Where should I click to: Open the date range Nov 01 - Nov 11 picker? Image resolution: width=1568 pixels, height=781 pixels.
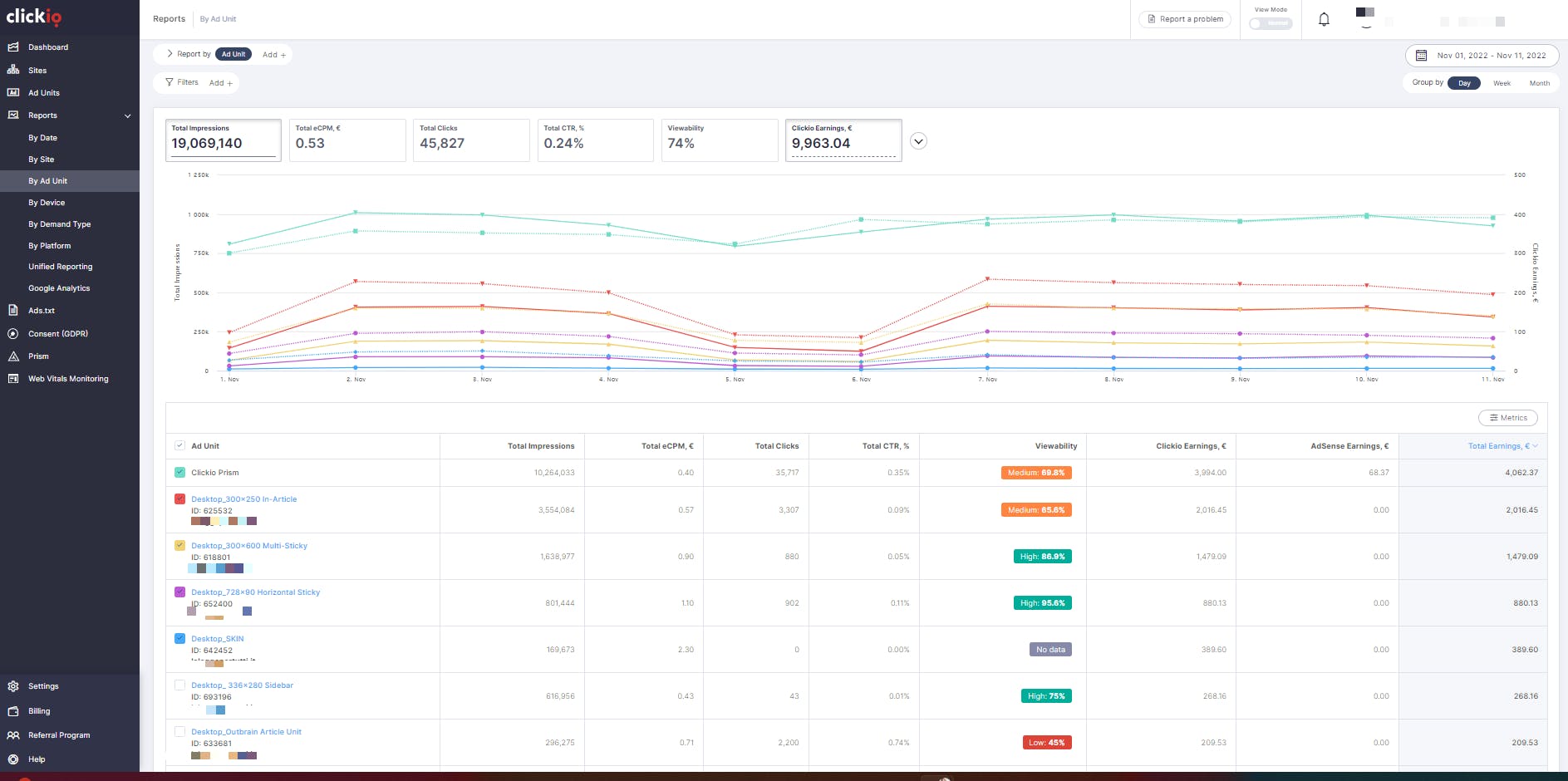(x=1482, y=56)
